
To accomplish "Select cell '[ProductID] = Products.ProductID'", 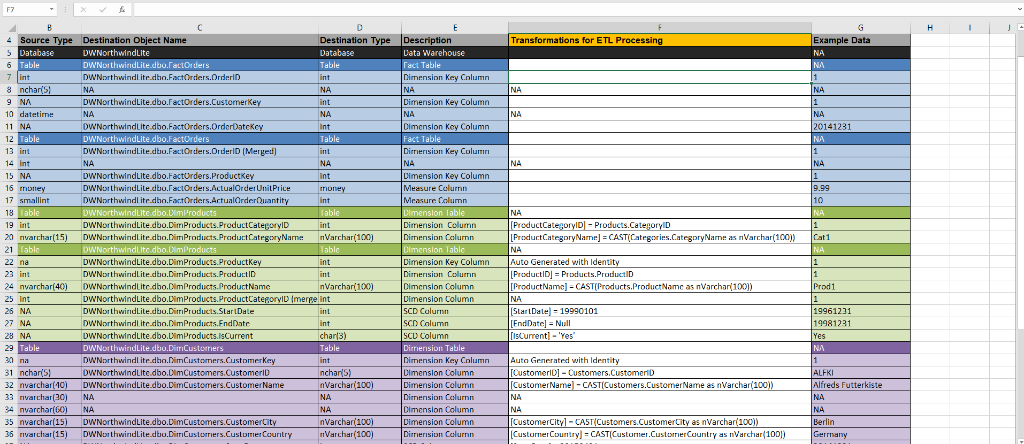I will 660,274.
